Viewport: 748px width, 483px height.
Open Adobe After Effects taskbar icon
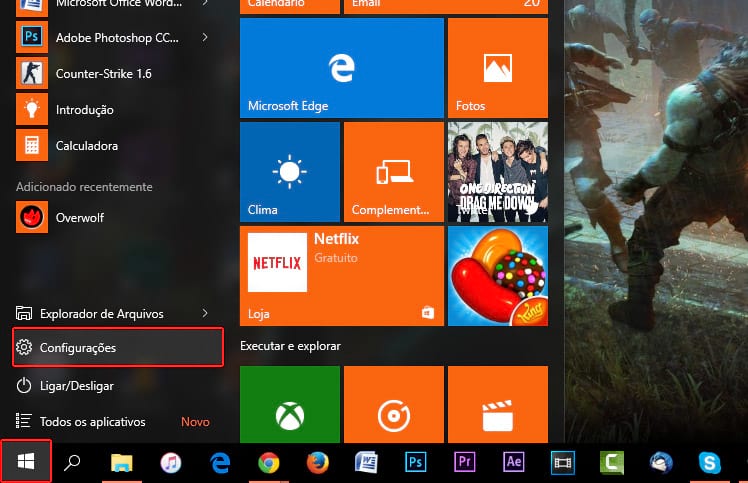pyautogui.click(x=514, y=462)
